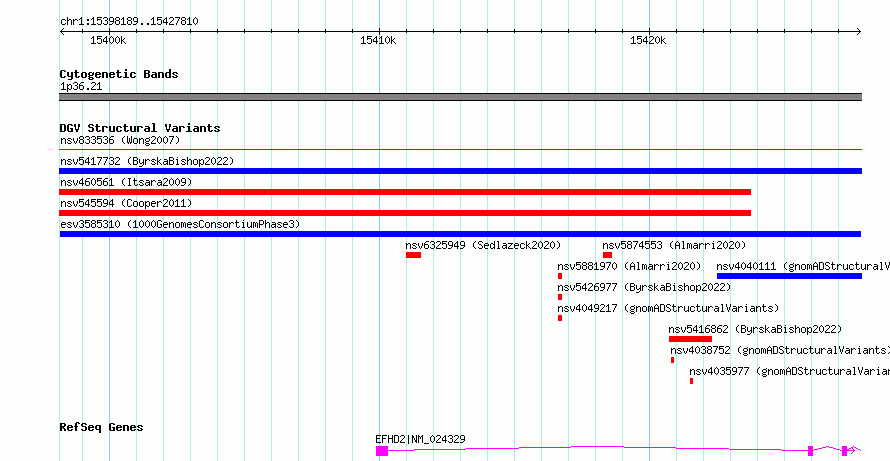Select the thin red nsv833536 variant line
890x461 pixels.
click(460, 150)
